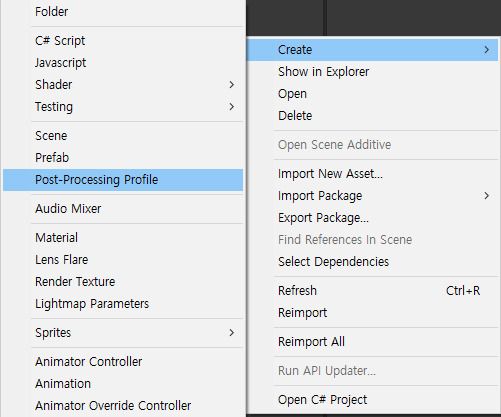Open the Sprites submenu arrow

[232, 333]
